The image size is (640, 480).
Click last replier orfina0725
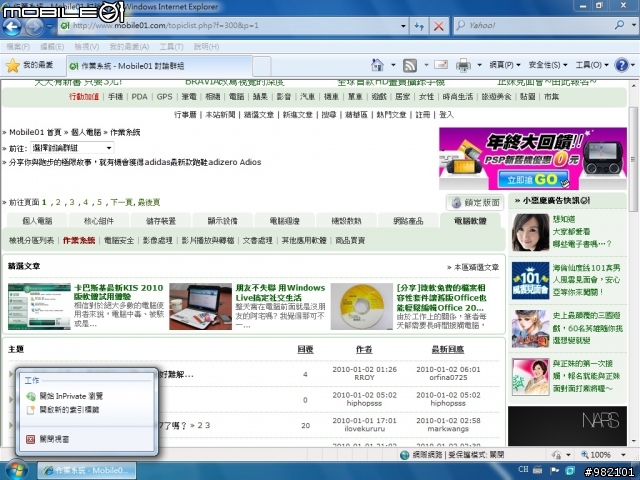448,378
